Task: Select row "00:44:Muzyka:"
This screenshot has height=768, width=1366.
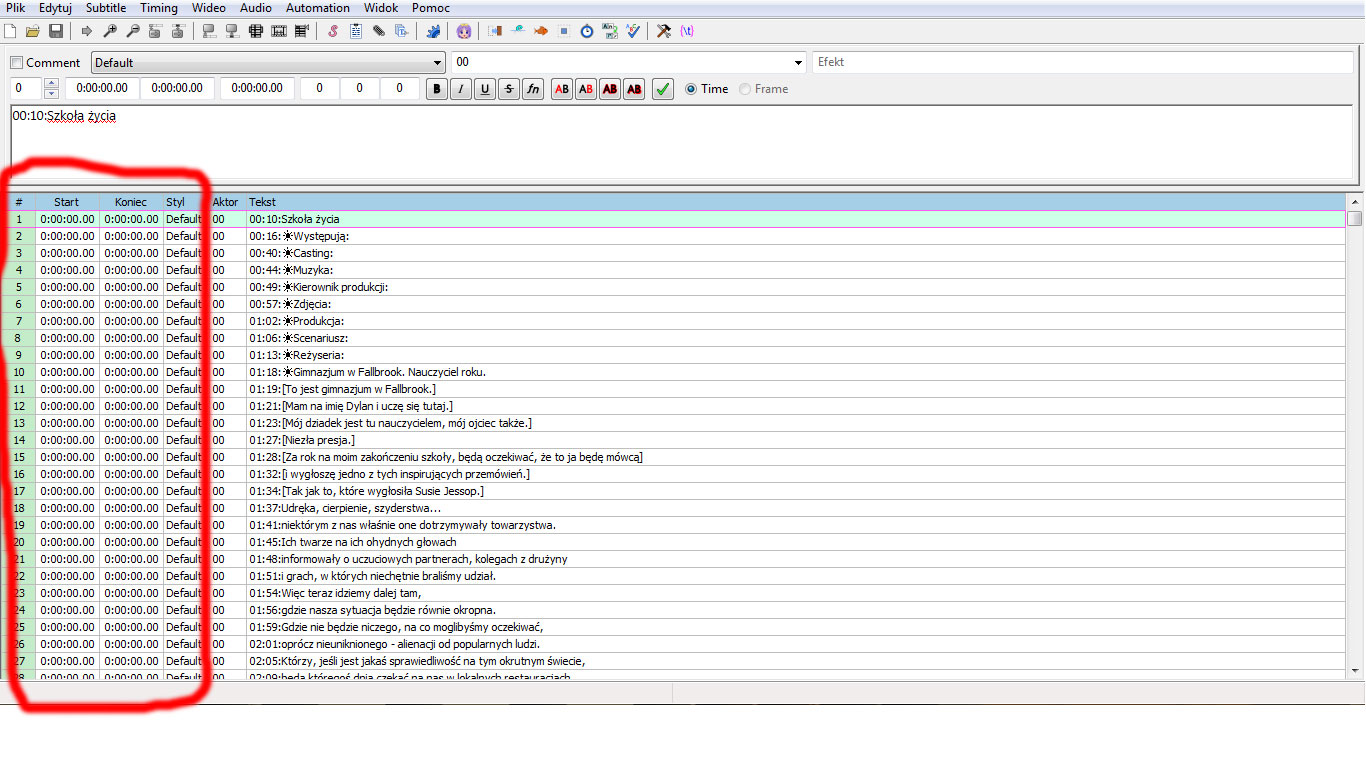Action: coord(675,270)
